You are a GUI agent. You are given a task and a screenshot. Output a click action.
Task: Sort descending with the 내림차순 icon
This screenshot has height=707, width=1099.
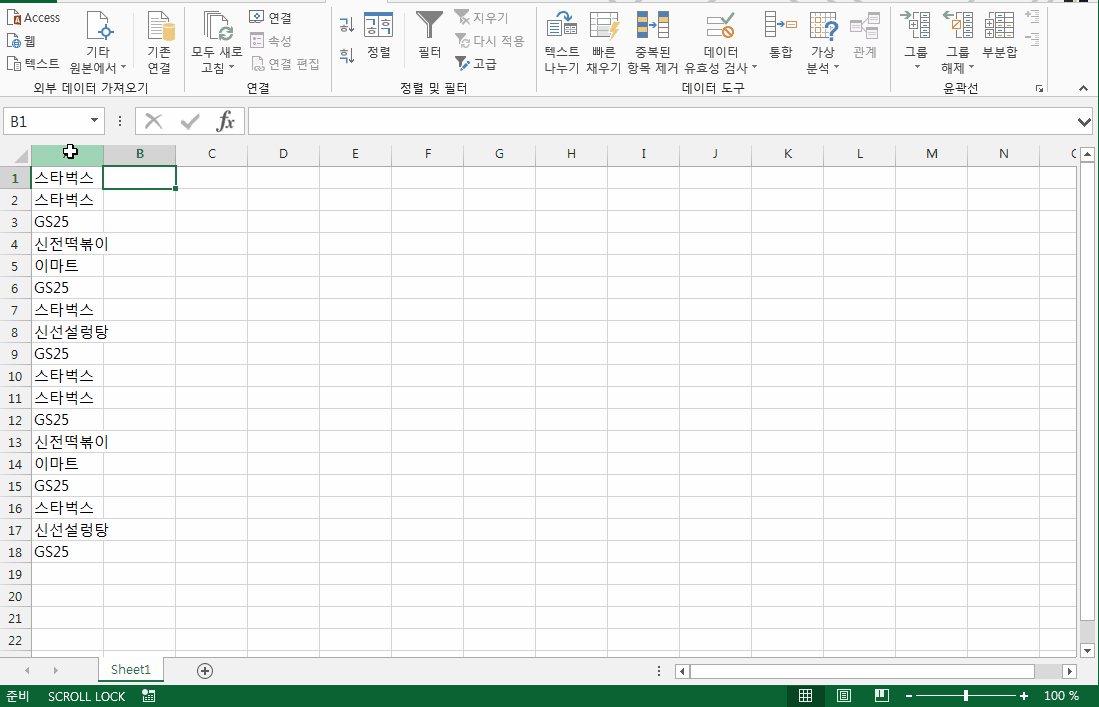point(347,55)
